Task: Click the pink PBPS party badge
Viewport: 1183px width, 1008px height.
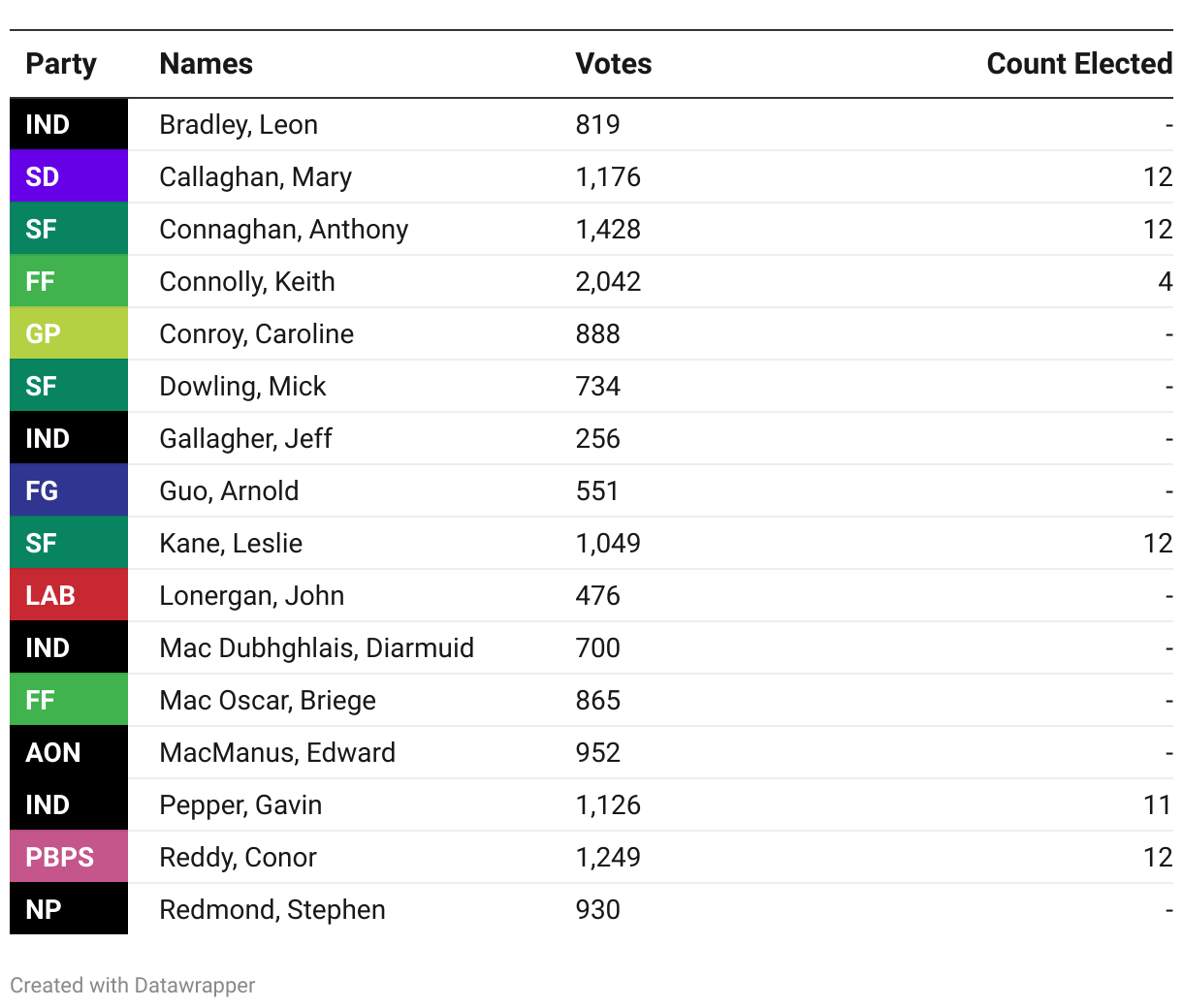Action: tap(68, 857)
